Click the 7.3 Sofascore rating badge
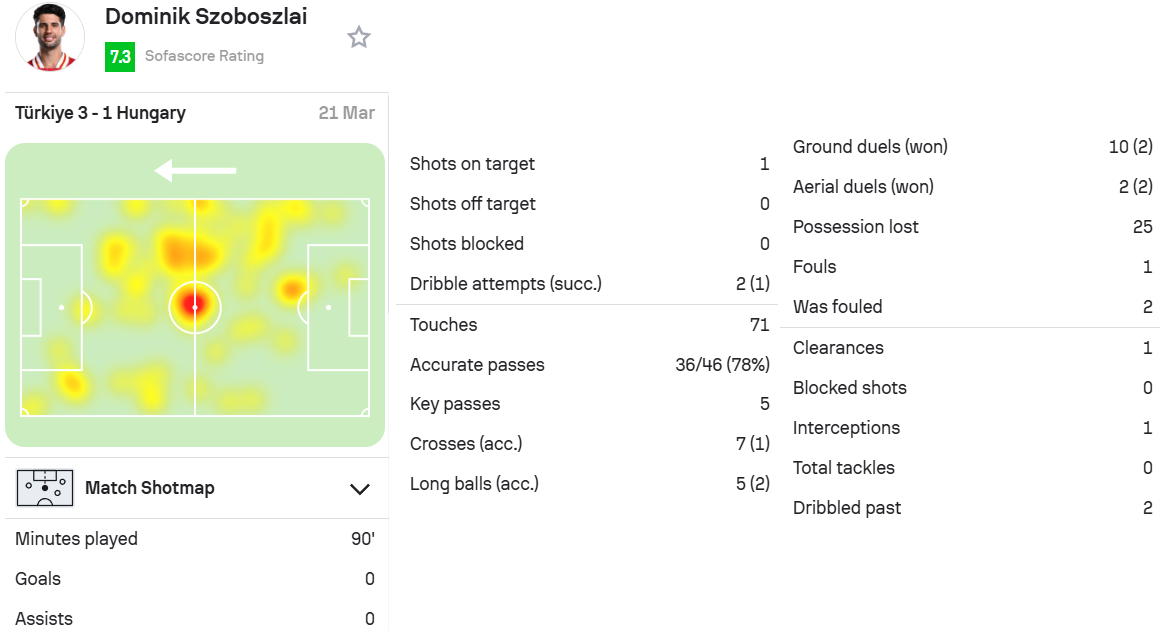This screenshot has width=1169, height=631. [120, 57]
